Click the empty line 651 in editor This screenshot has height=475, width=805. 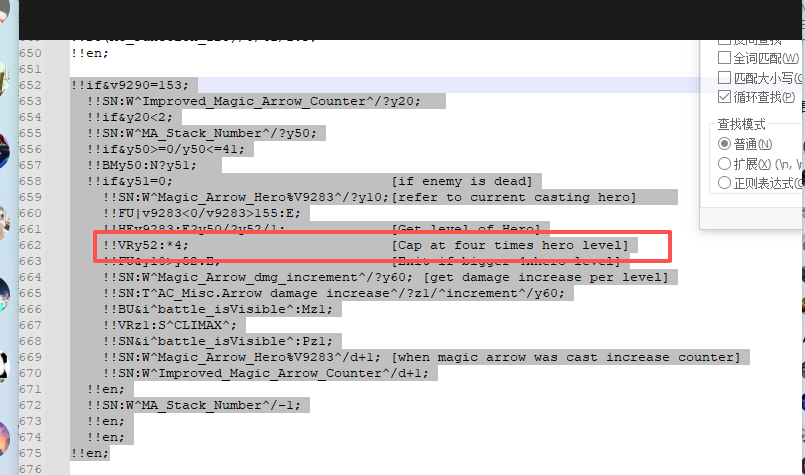[300, 69]
